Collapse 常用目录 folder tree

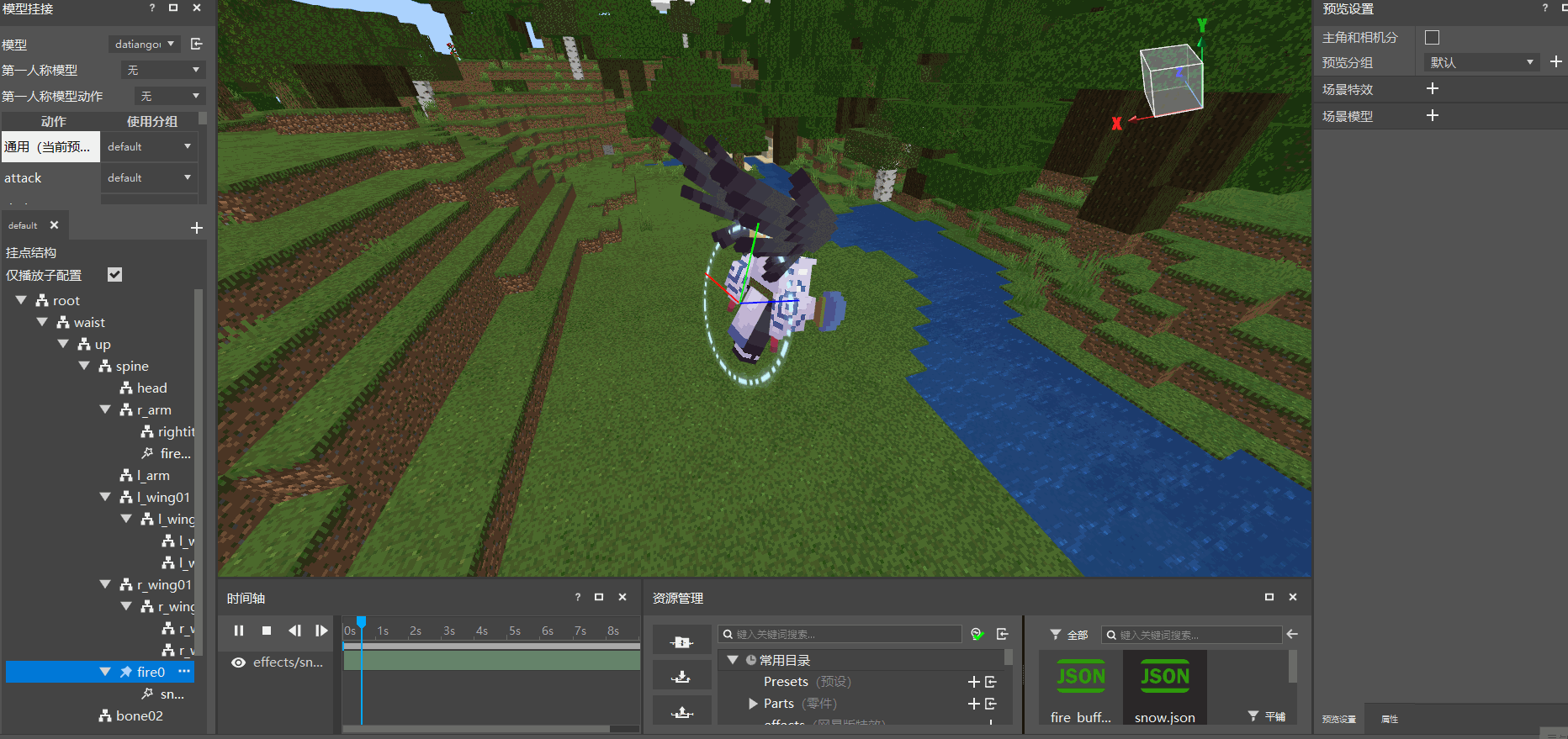(733, 660)
